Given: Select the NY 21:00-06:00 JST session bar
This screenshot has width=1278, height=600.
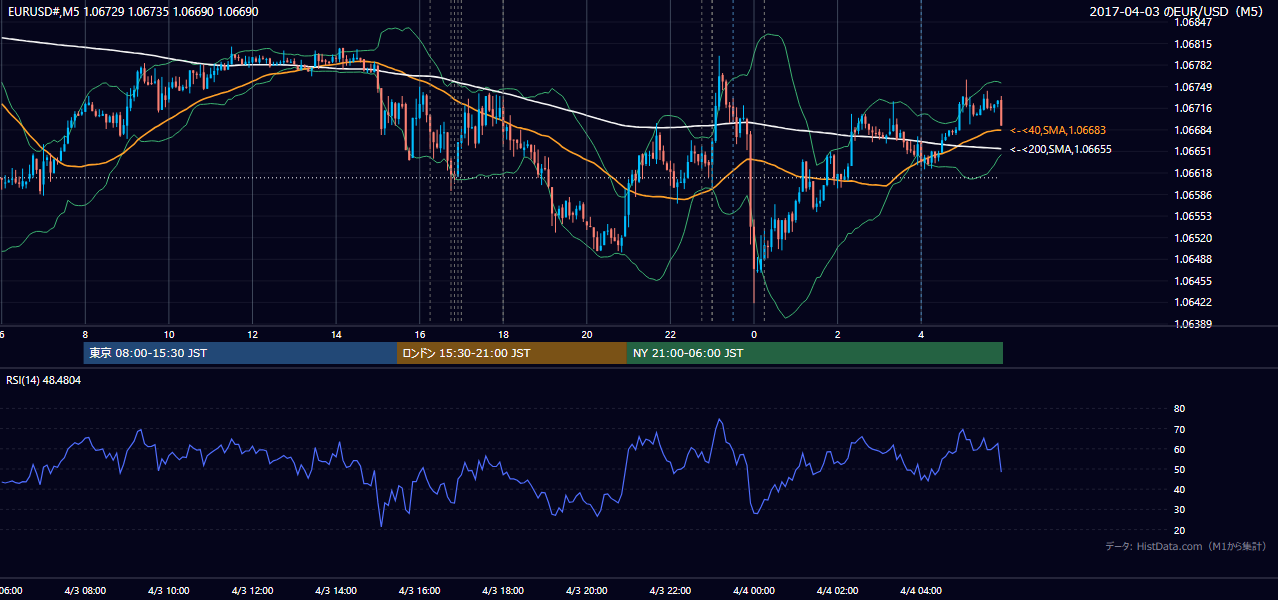Looking at the screenshot, I should [815, 353].
